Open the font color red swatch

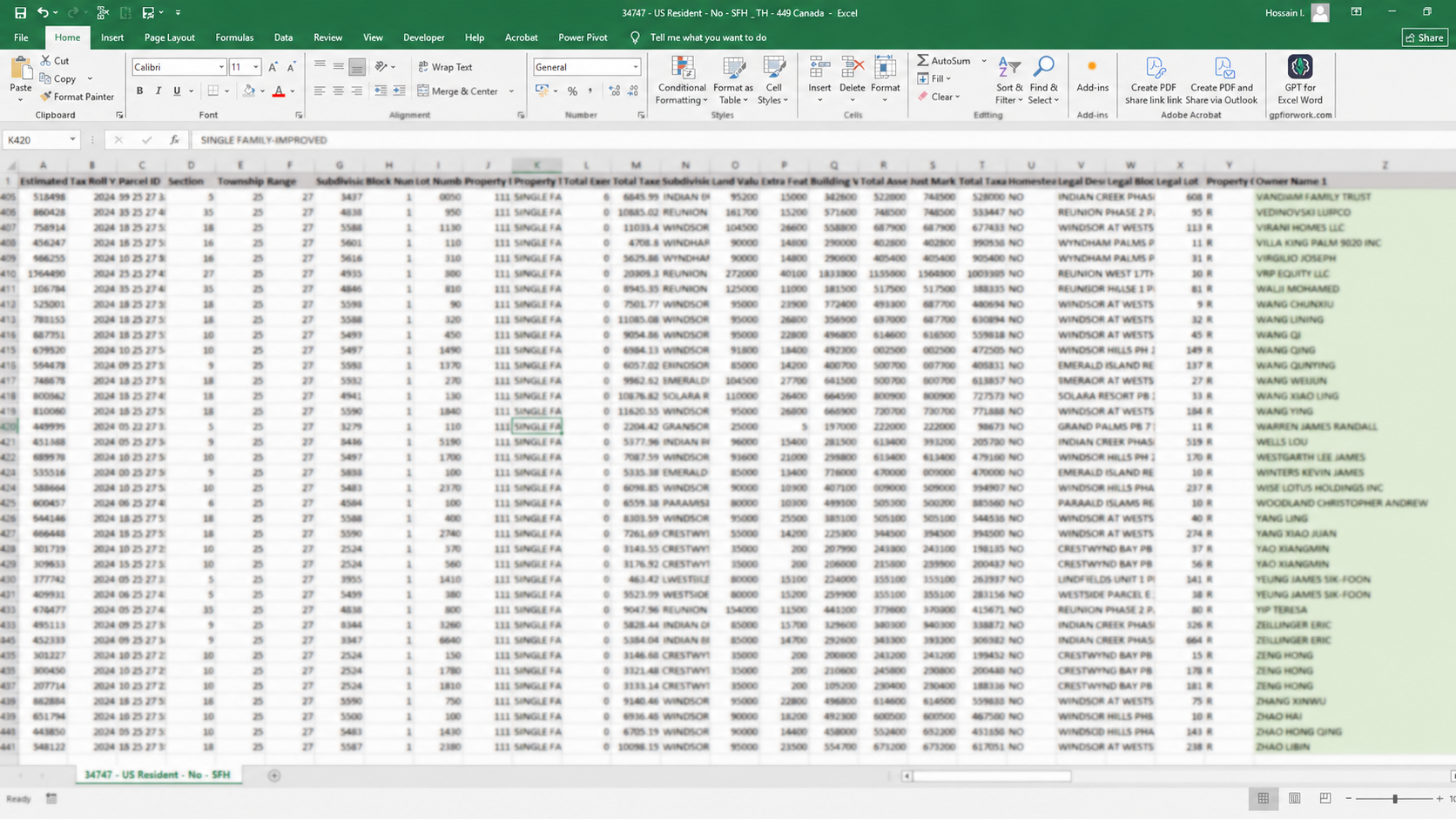pyautogui.click(x=279, y=91)
